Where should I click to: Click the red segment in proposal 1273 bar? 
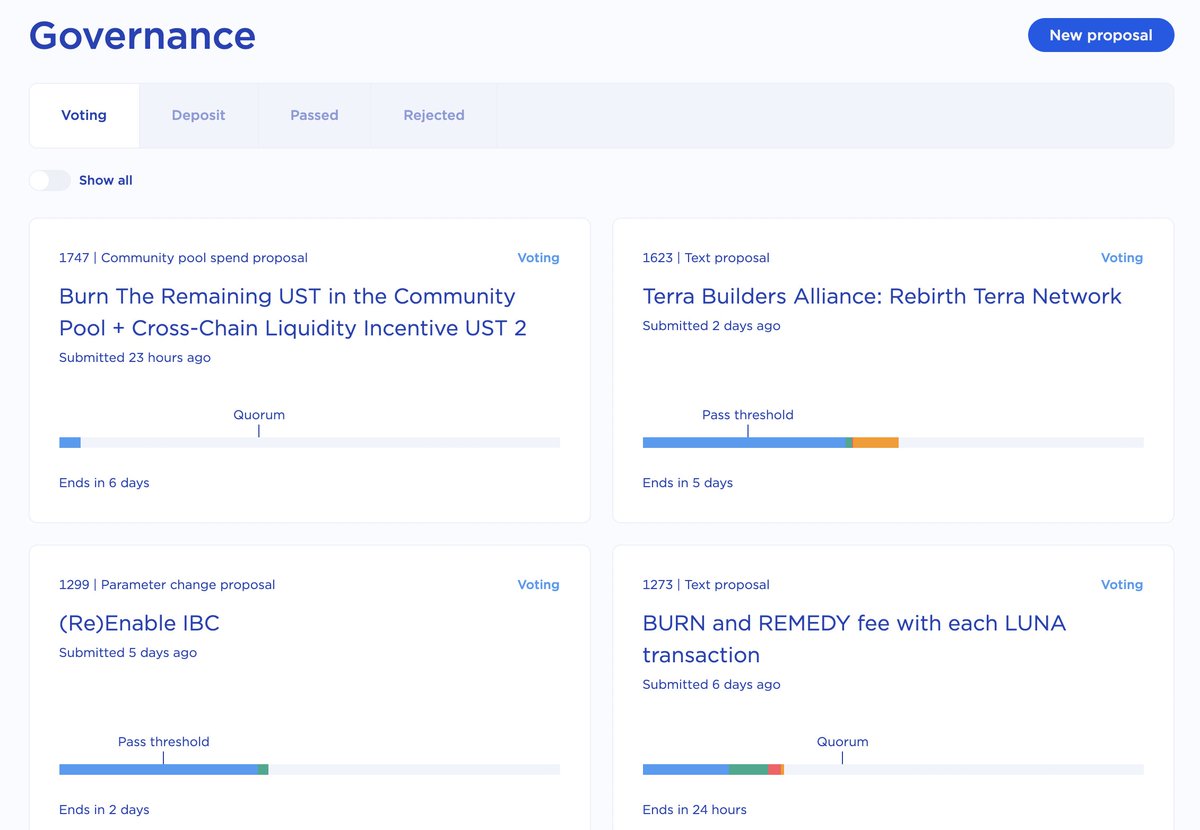click(x=774, y=769)
